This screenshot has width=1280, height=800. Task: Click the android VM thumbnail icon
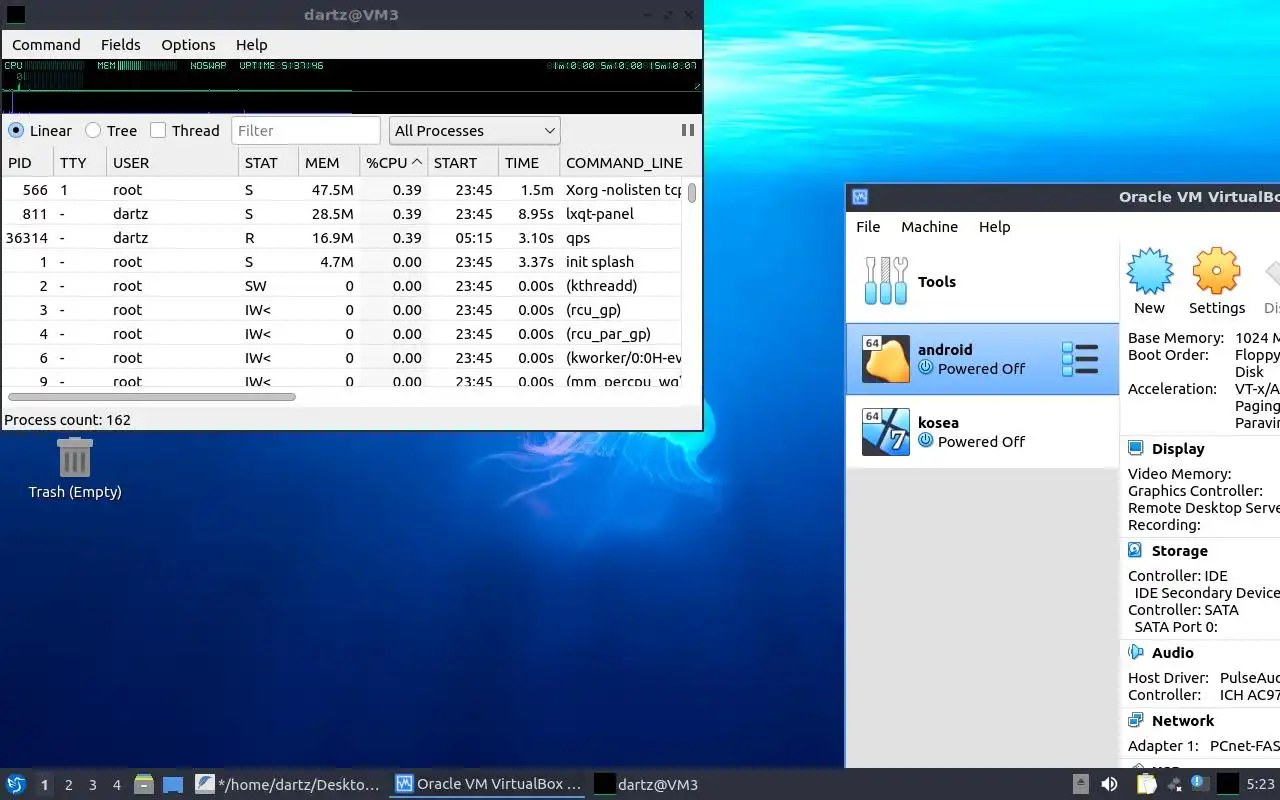pos(886,358)
